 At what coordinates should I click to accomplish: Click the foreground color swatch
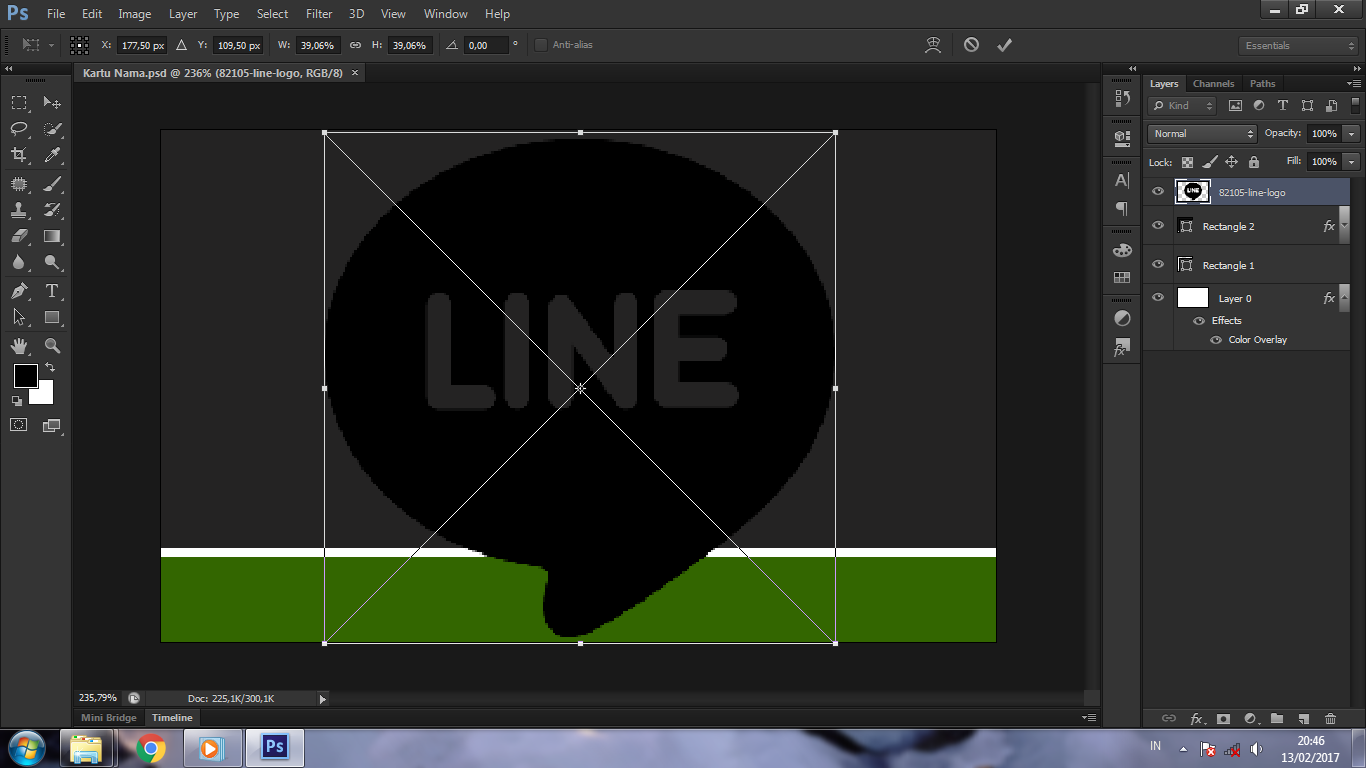click(25, 376)
